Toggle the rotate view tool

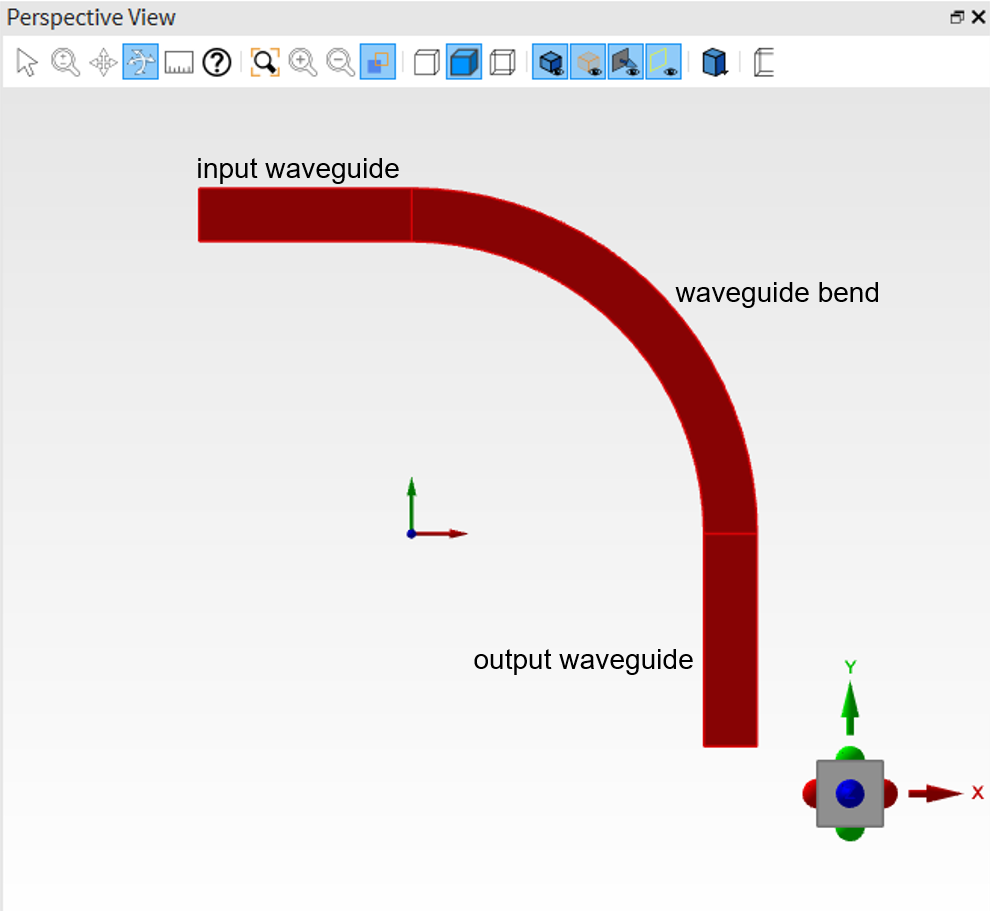click(x=140, y=62)
